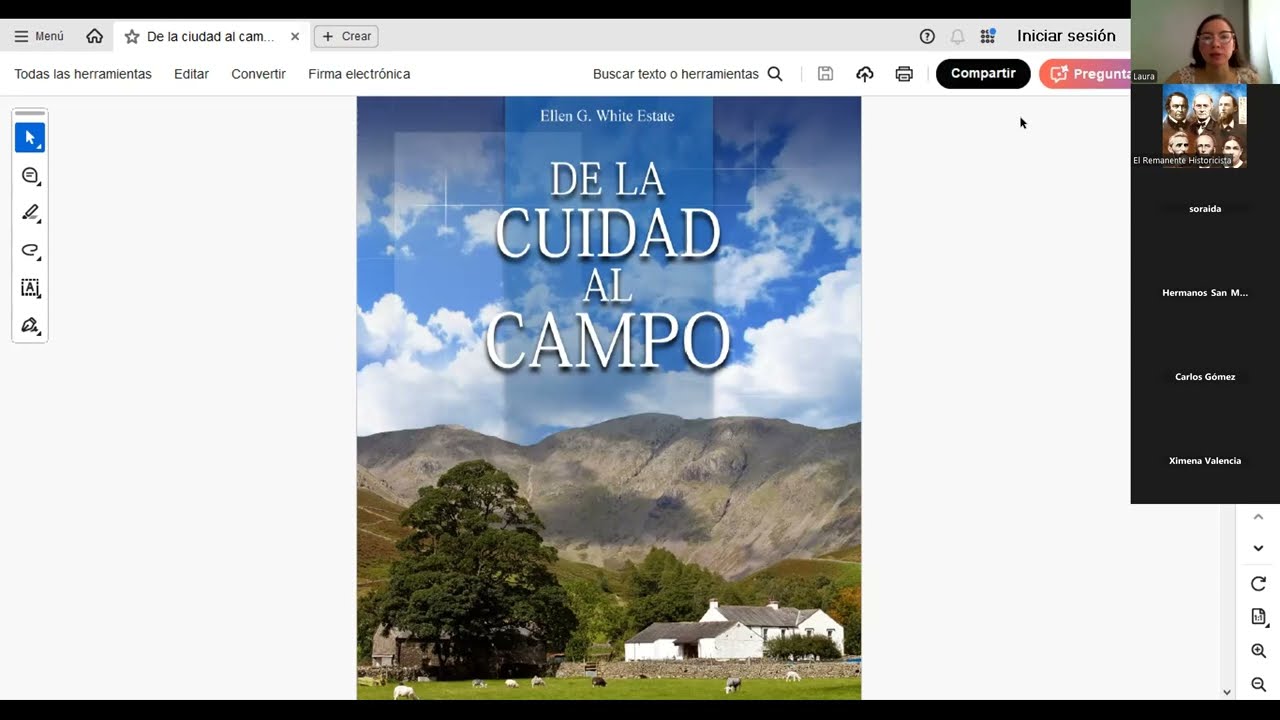Open the Editar menu
The width and height of the screenshot is (1280, 720).
click(191, 74)
